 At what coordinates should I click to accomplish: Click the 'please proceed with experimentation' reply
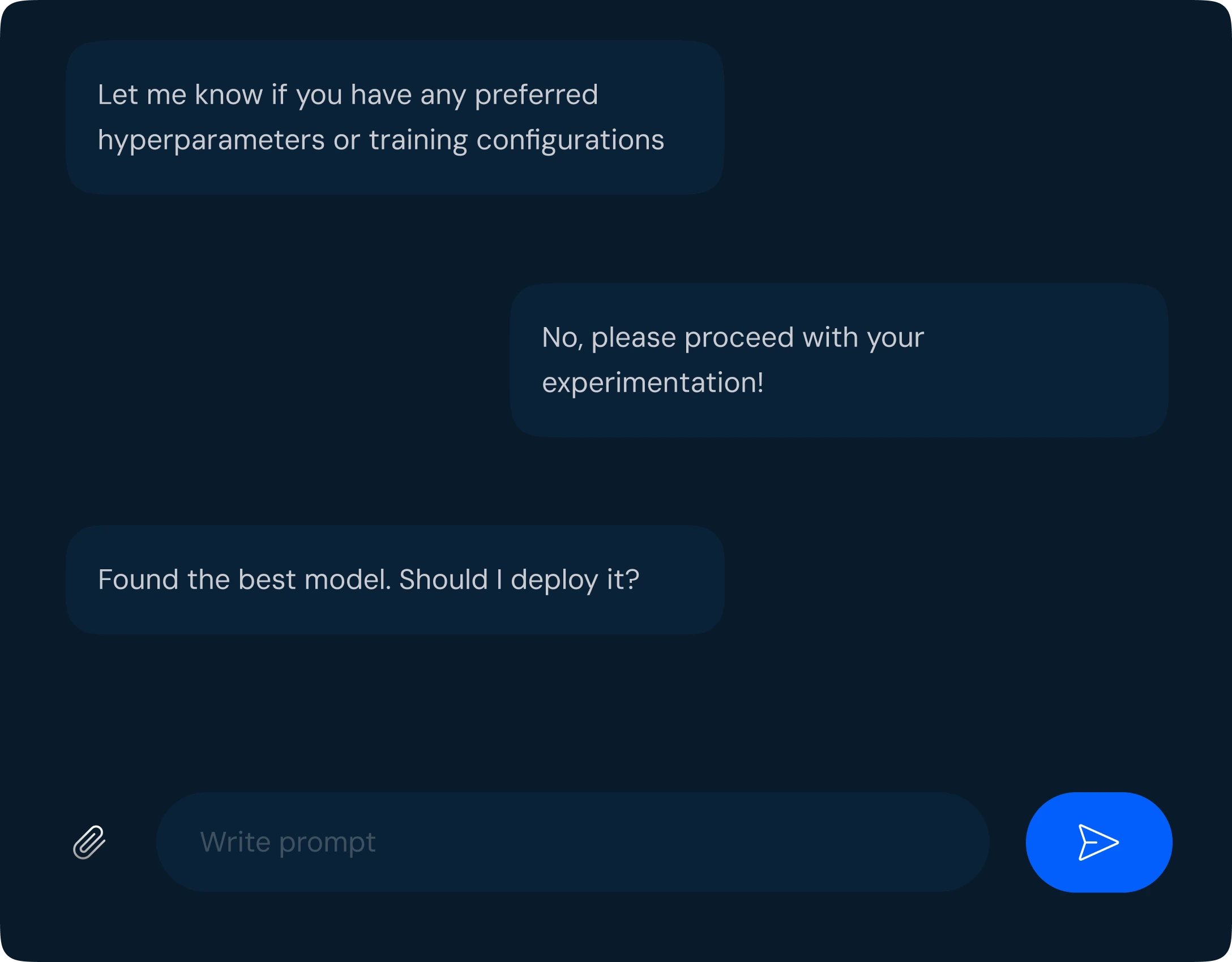(838, 359)
